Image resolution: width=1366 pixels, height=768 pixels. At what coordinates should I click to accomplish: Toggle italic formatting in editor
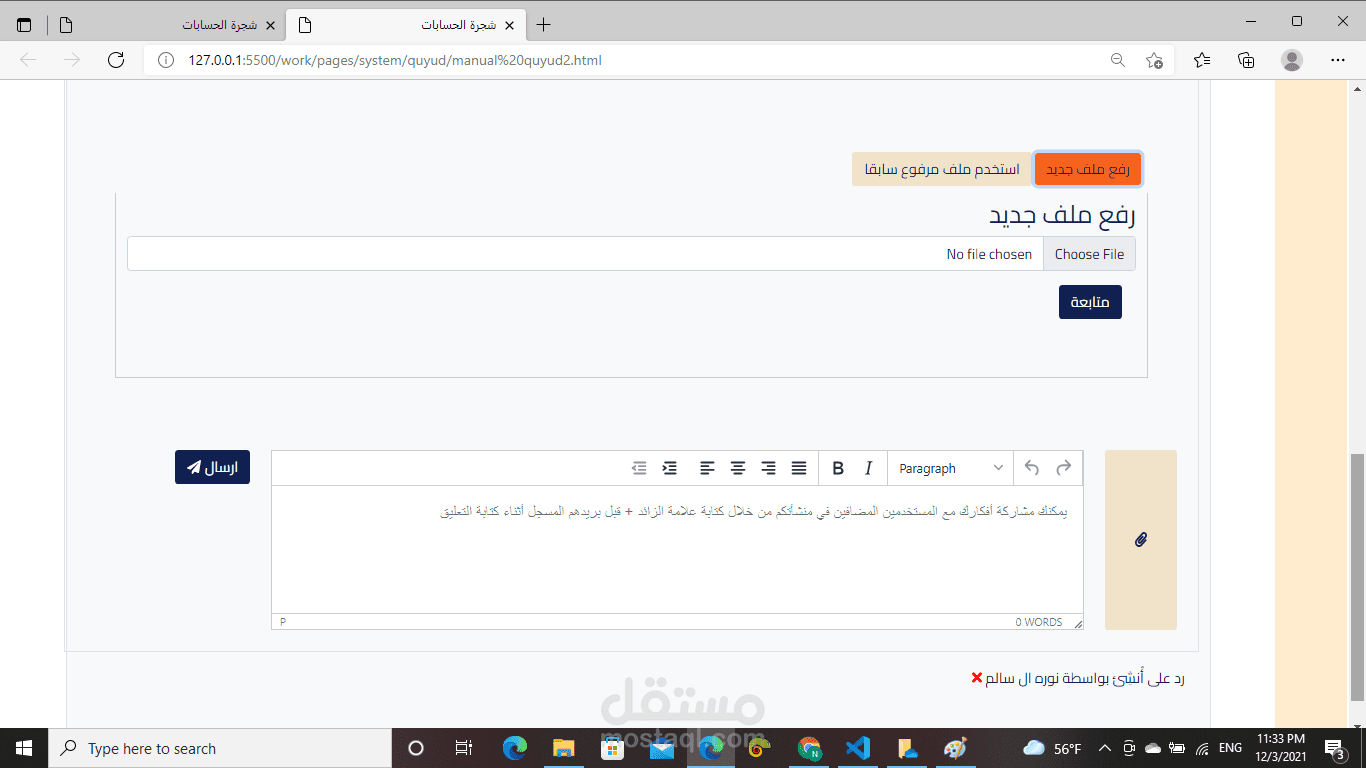869,468
